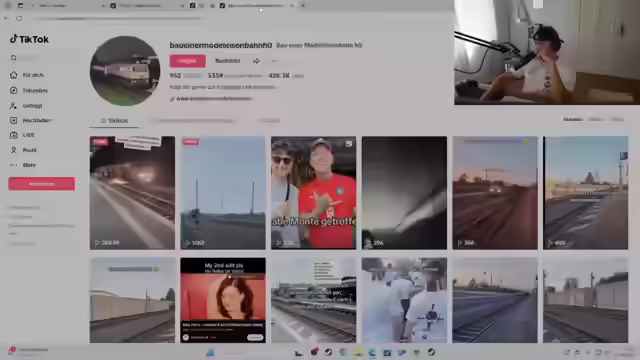
Task: Click the red Anmelden button in sidebar
Action: [x=42, y=184]
